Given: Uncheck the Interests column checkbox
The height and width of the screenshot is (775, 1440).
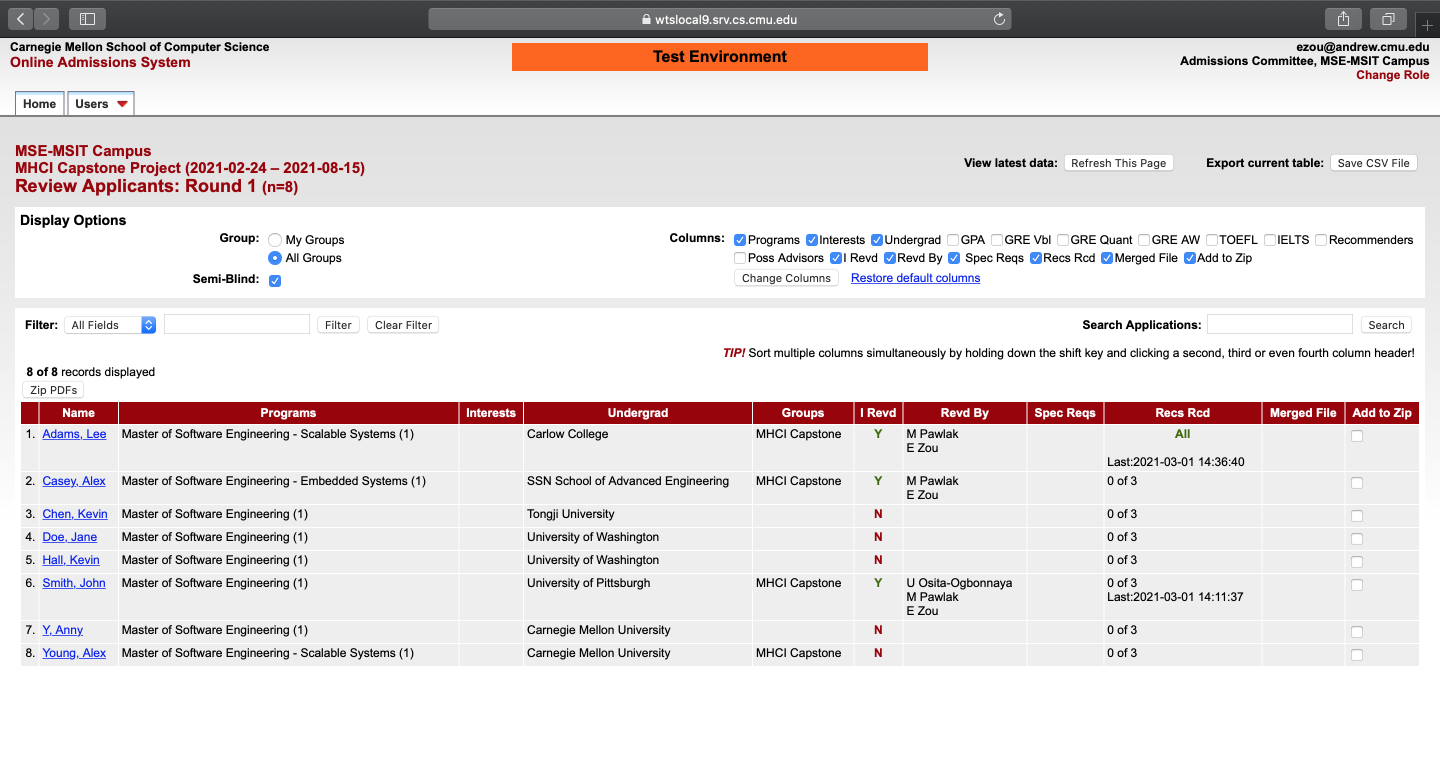Looking at the screenshot, I should click(x=812, y=240).
